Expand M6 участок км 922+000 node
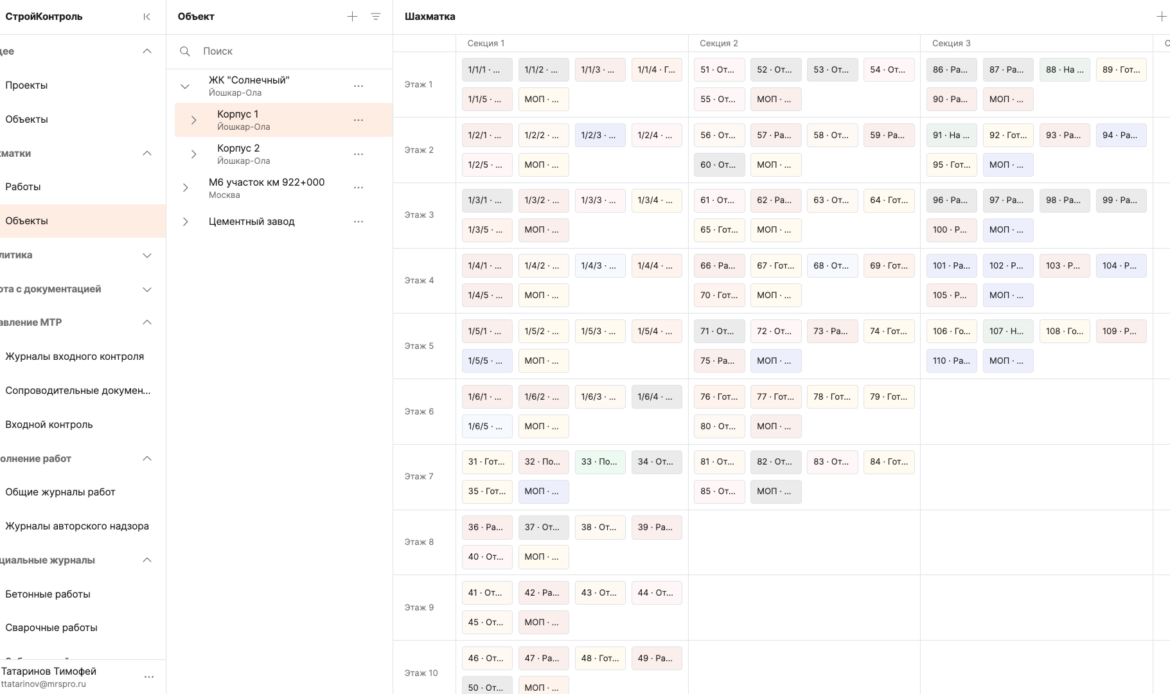This screenshot has height=694, width=1170. point(185,188)
